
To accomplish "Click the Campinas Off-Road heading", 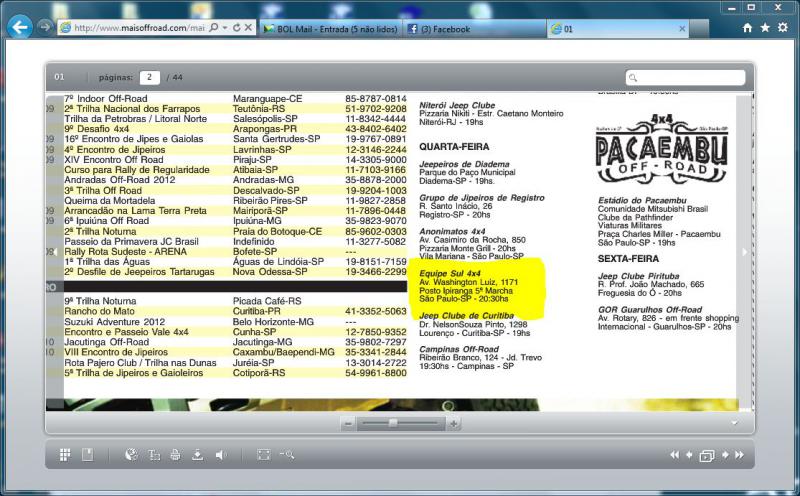I will point(459,349).
